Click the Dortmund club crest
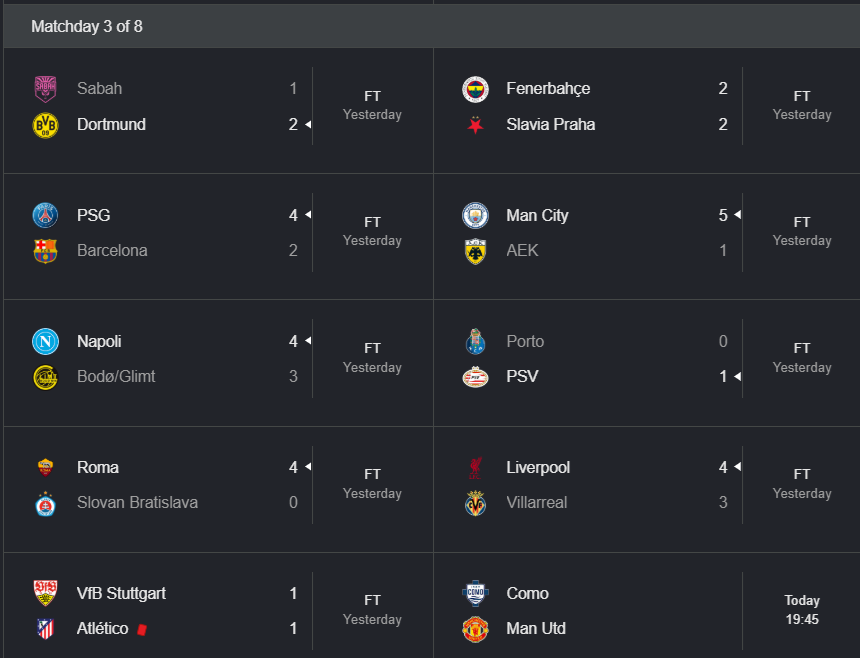Viewport: 860px width, 658px height. point(46,125)
